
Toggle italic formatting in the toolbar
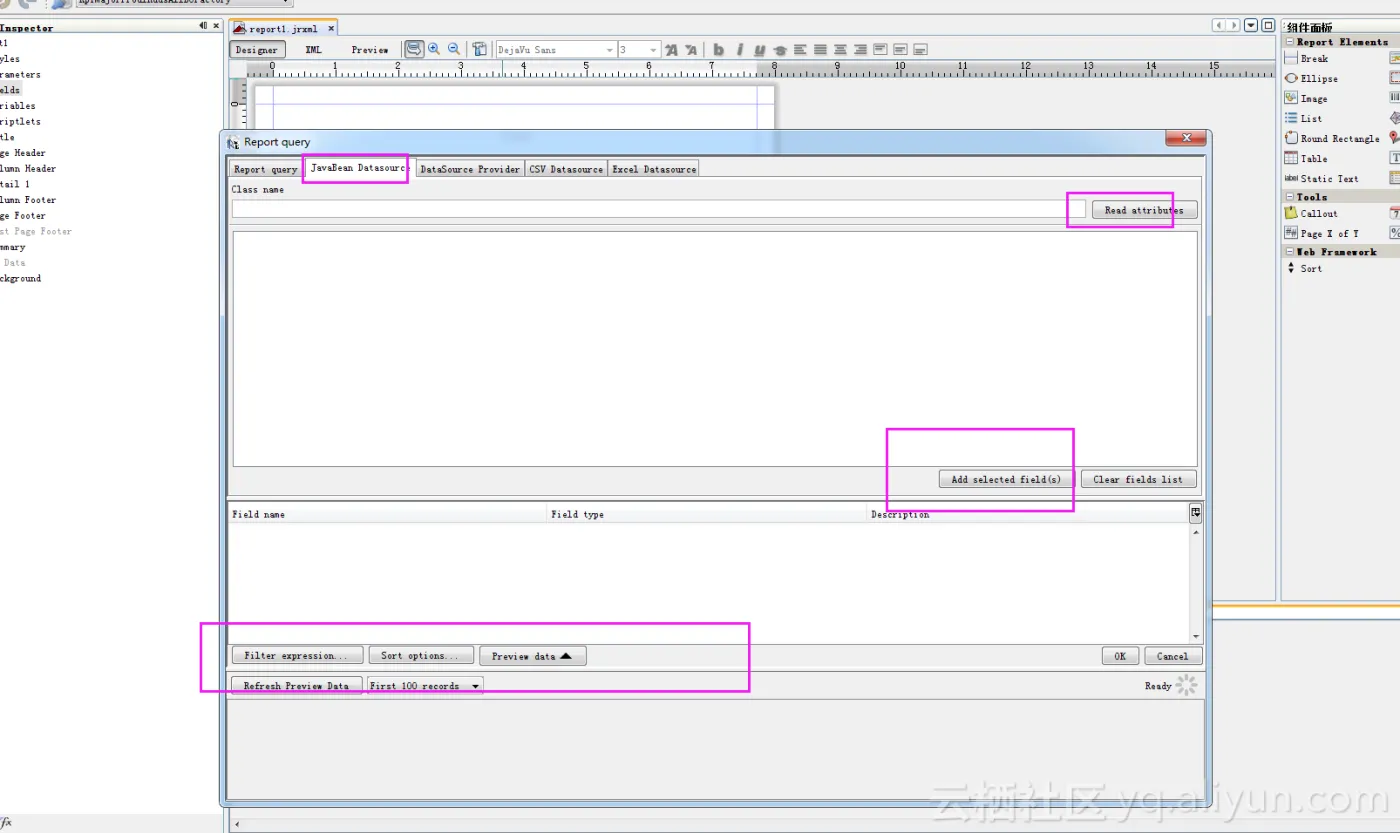(740, 50)
